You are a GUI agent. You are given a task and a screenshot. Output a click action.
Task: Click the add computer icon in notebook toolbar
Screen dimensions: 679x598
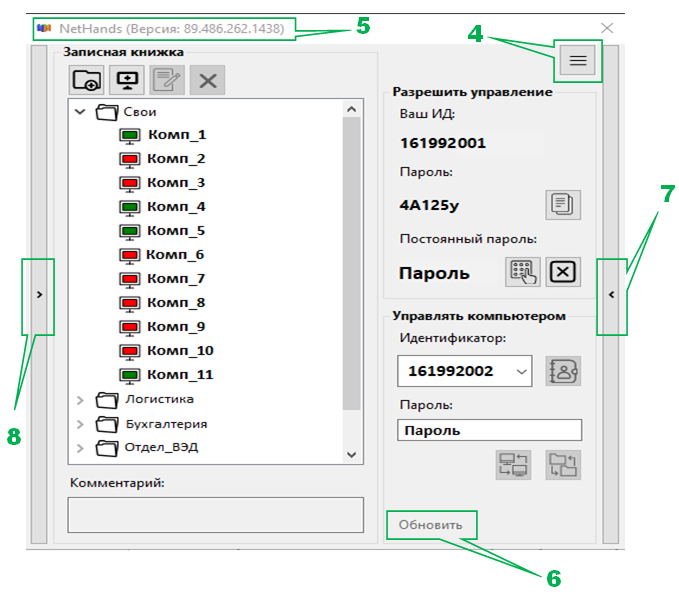point(127,81)
